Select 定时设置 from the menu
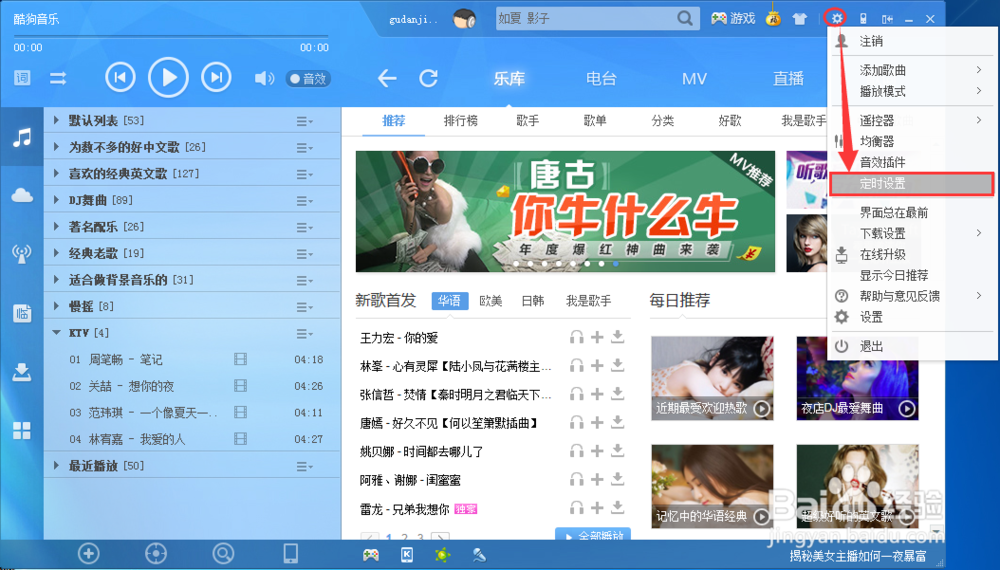The height and width of the screenshot is (570, 1000). click(x=911, y=184)
